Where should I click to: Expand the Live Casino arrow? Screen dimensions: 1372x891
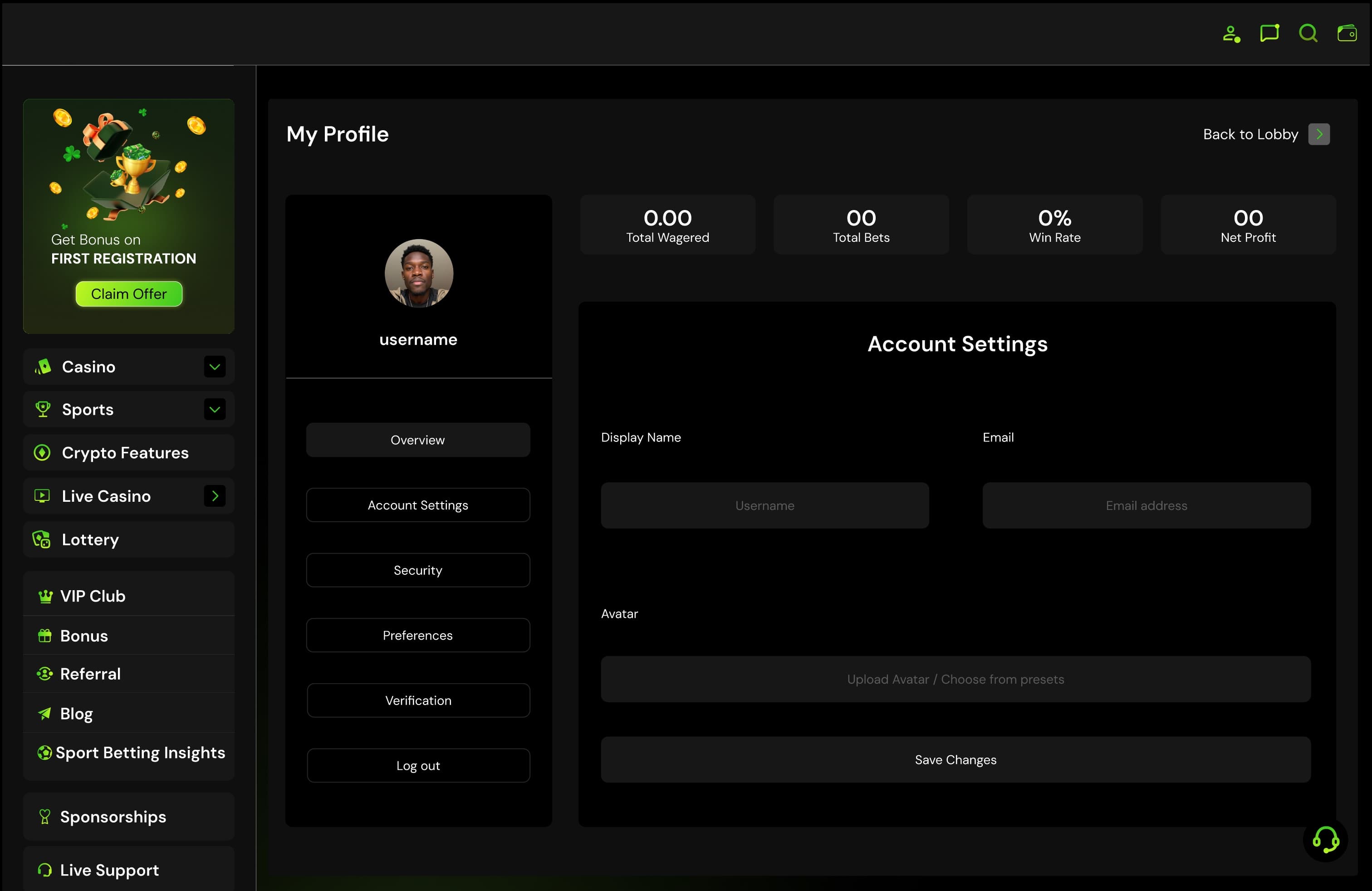point(215,496)
